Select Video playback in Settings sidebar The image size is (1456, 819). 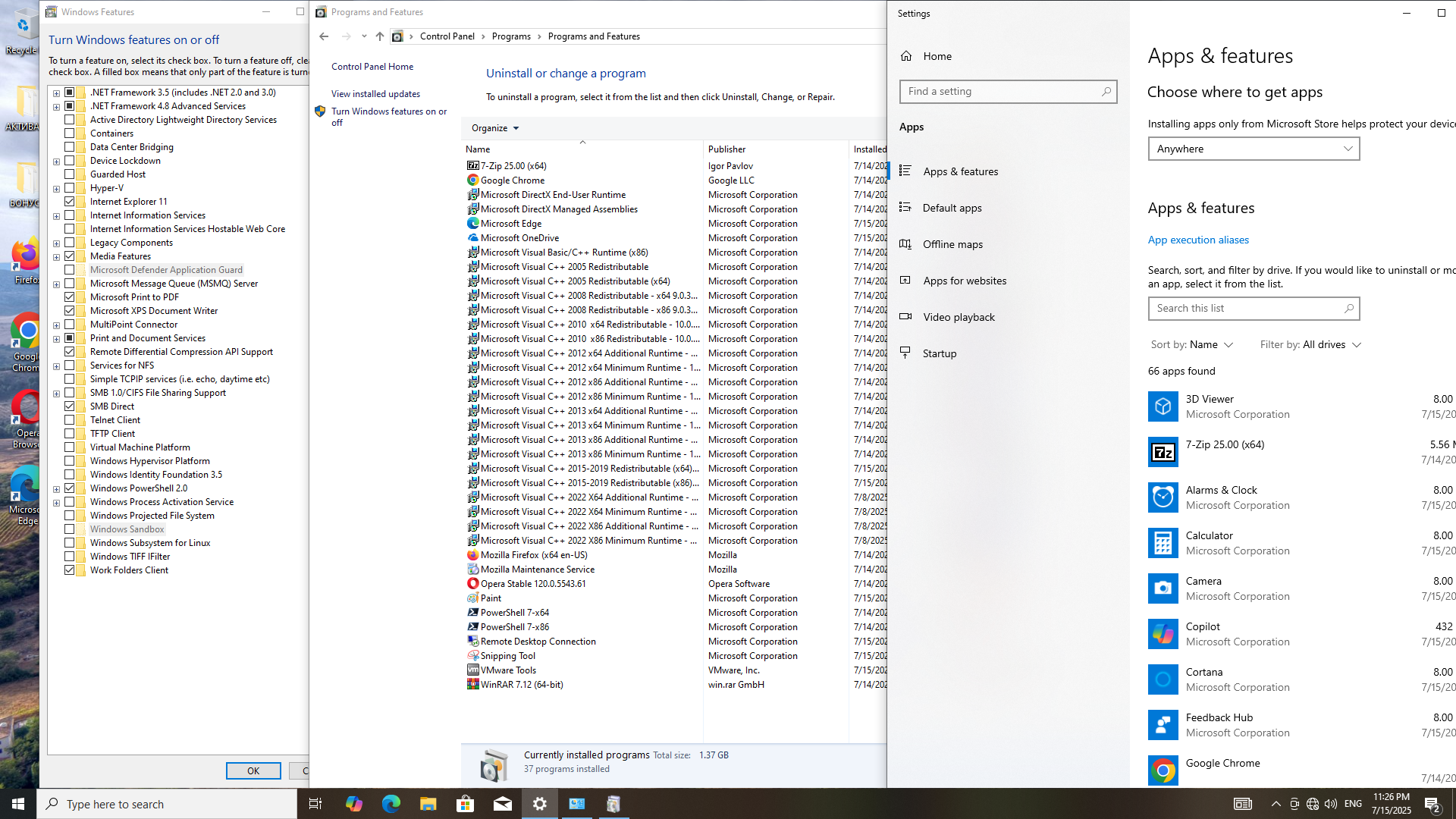click(1009, 317)
